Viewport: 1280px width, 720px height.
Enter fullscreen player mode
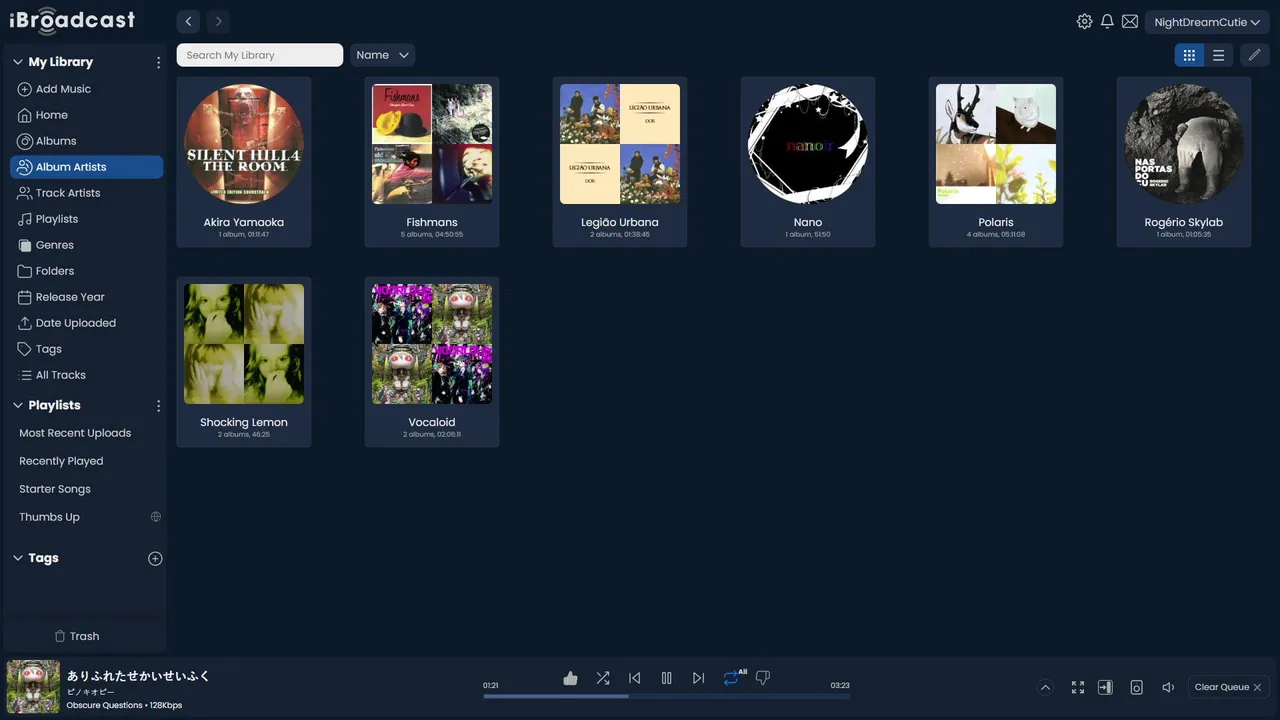pos(1078,687)
